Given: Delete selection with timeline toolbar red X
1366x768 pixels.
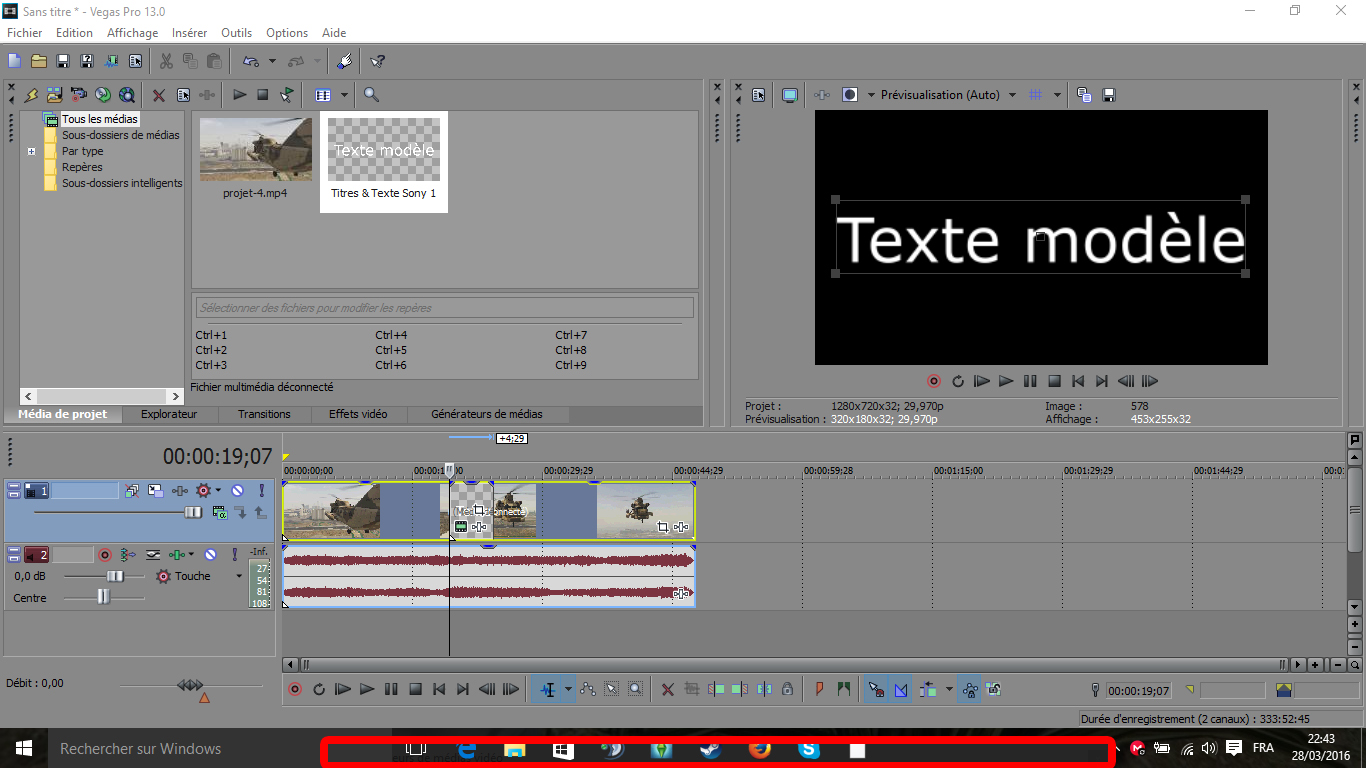Looking at the screenshot, I should point(668,689).
